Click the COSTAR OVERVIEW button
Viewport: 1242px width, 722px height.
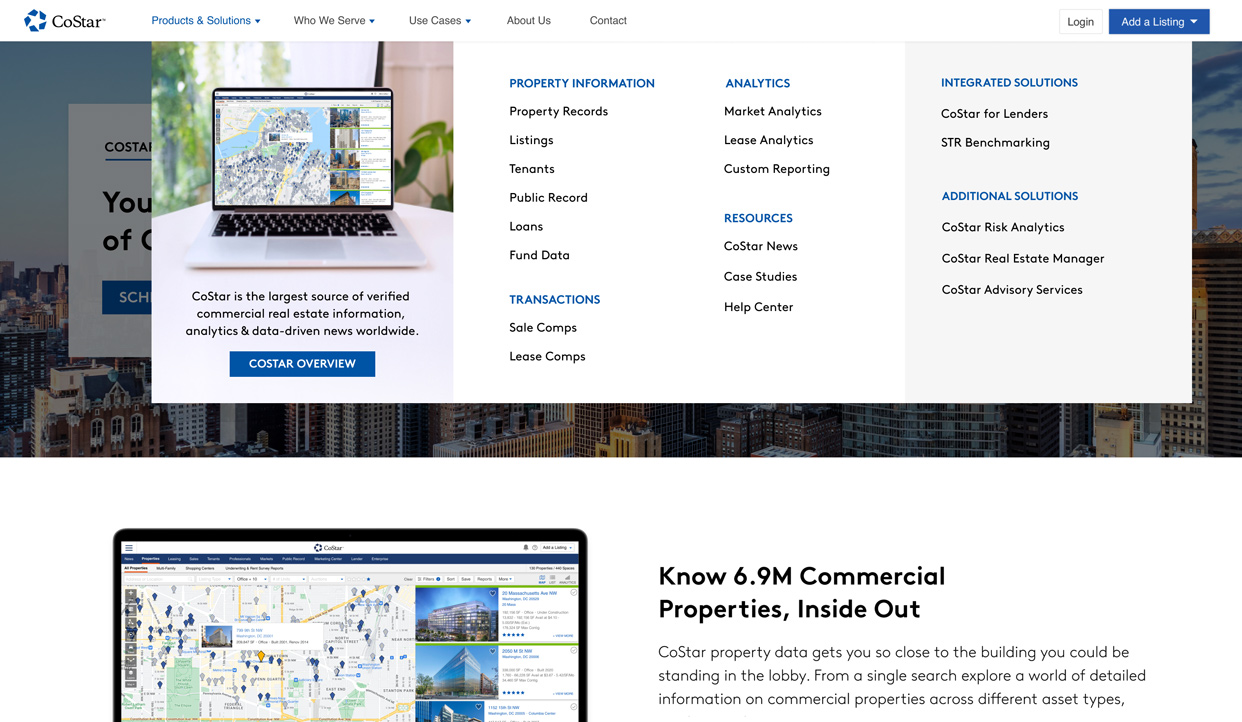click(302, 363)
